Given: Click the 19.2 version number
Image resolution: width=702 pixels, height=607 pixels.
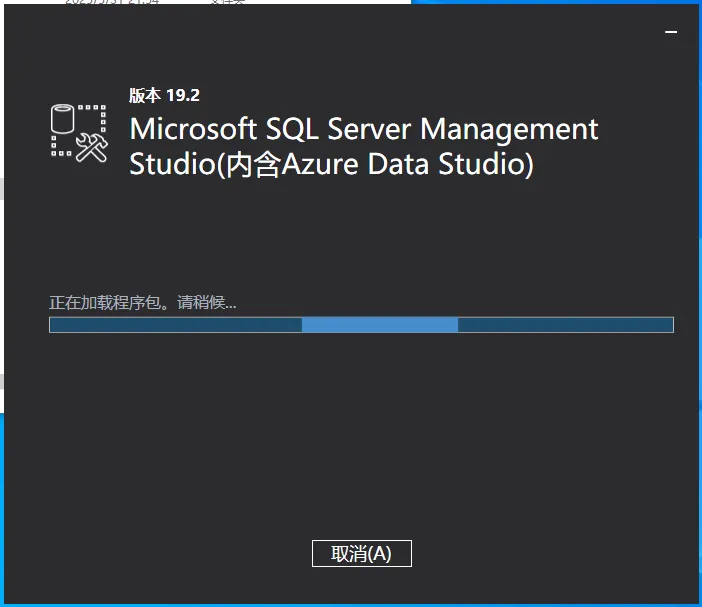Looking at the screenshot, I should [182, 96].
